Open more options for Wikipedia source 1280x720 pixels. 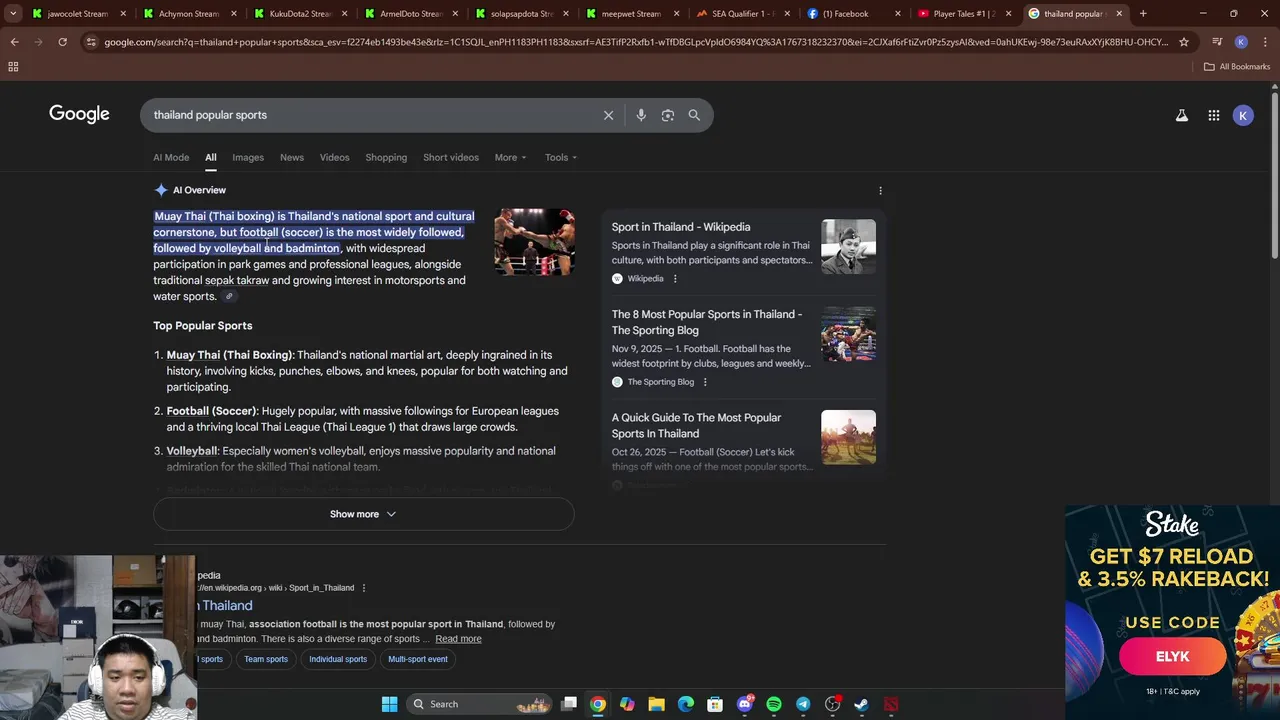tap(675, 279)
